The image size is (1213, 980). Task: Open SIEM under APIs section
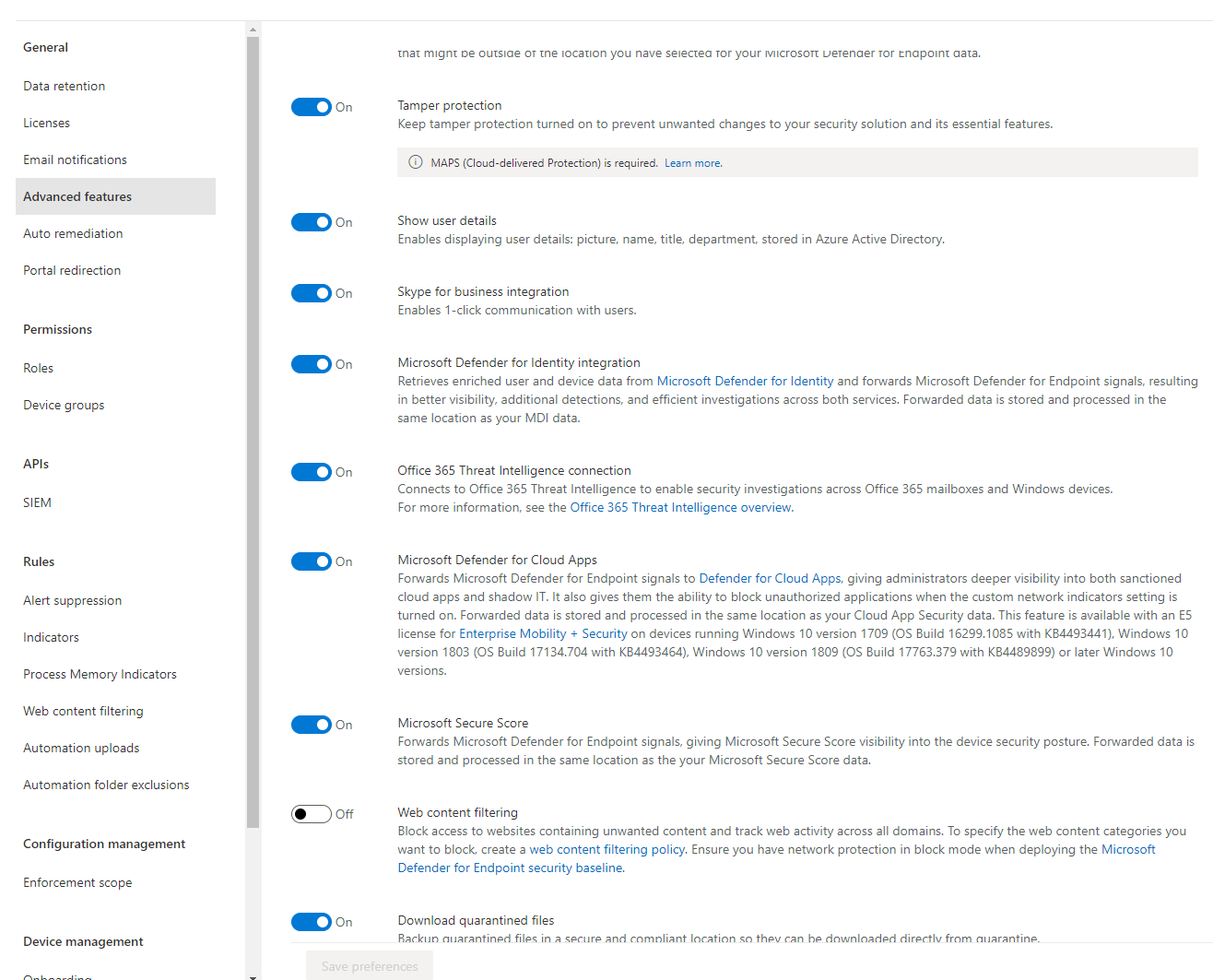(37, 502)
